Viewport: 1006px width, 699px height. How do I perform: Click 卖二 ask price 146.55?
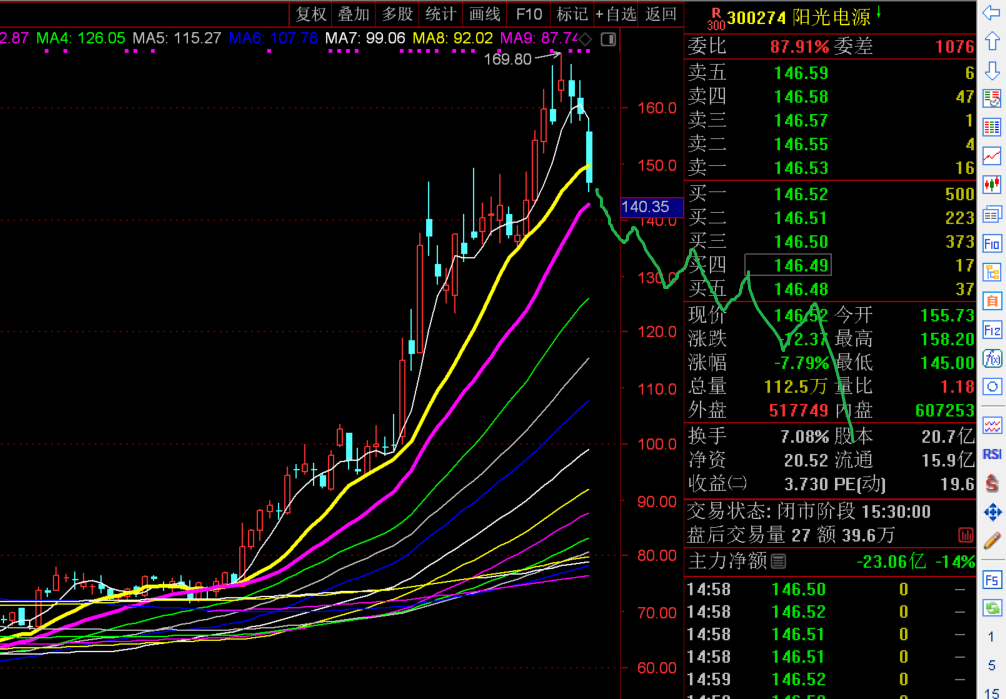[x=801, y=144]
